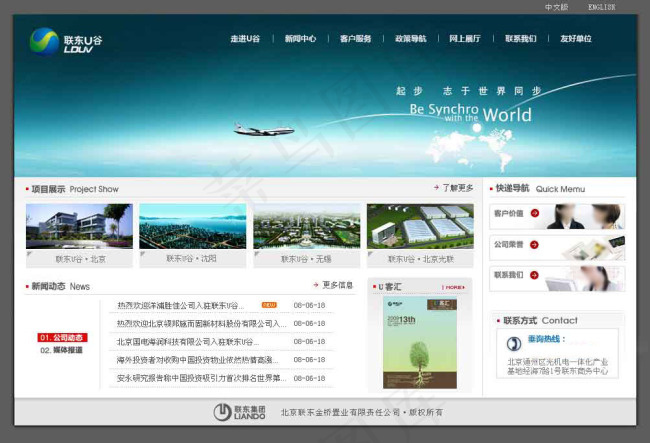This screenshot has height=443, width=650.
Task: Open the 联系我们 menu item in navigation
Action: point(521,39)
